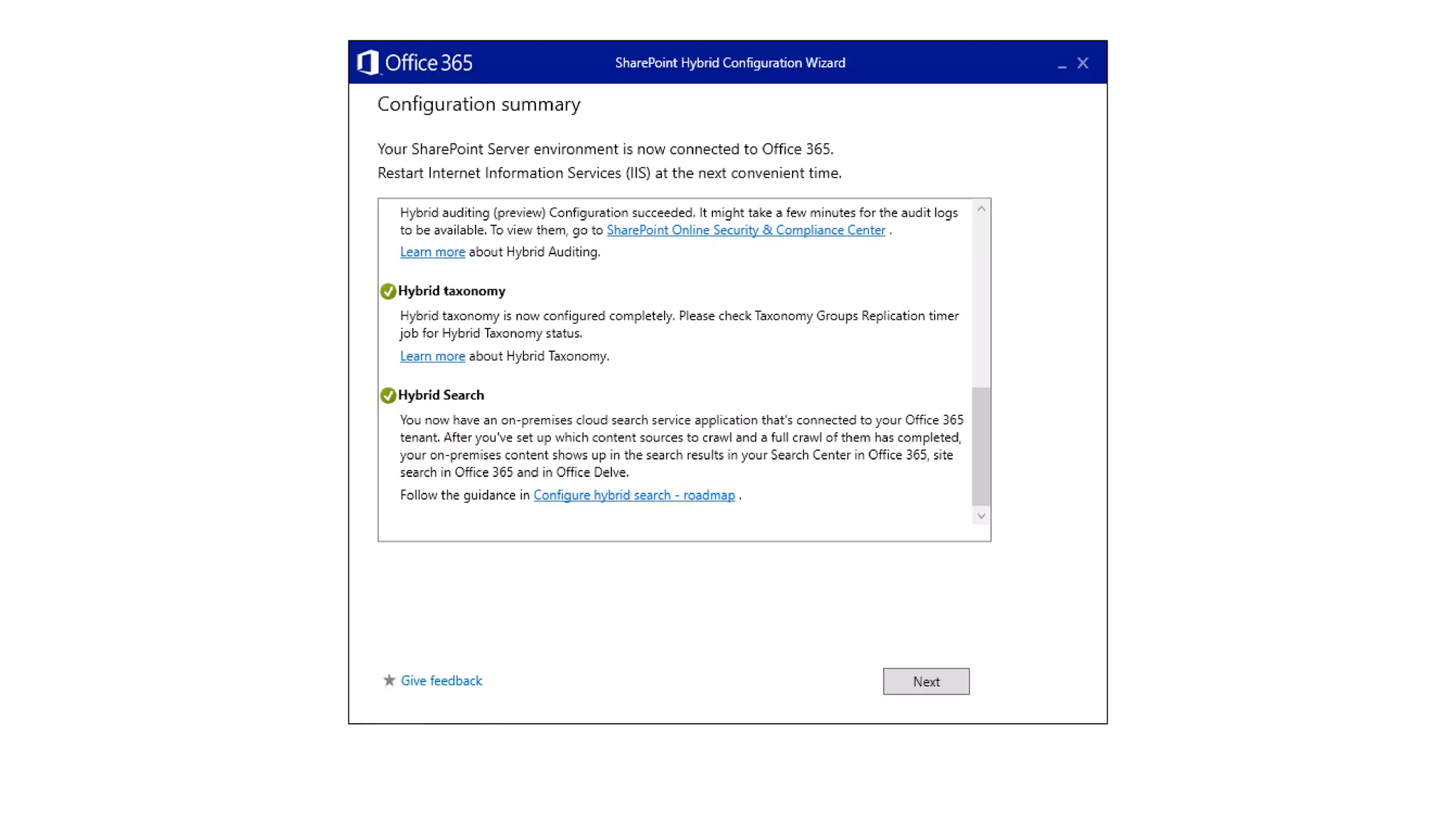1456x819 pixels.
Task: Click the Hybrid Search heading
Action: 441,395
